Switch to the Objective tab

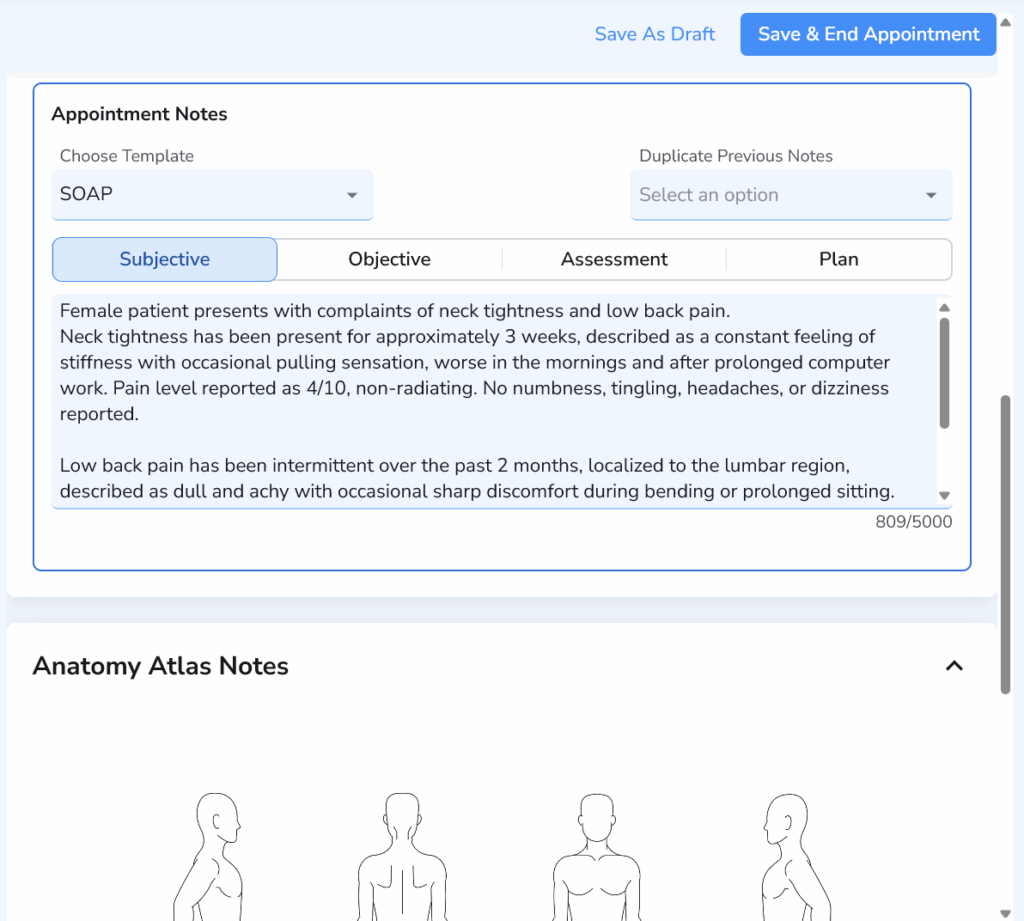pyautogui.click(x=389, y=259)
